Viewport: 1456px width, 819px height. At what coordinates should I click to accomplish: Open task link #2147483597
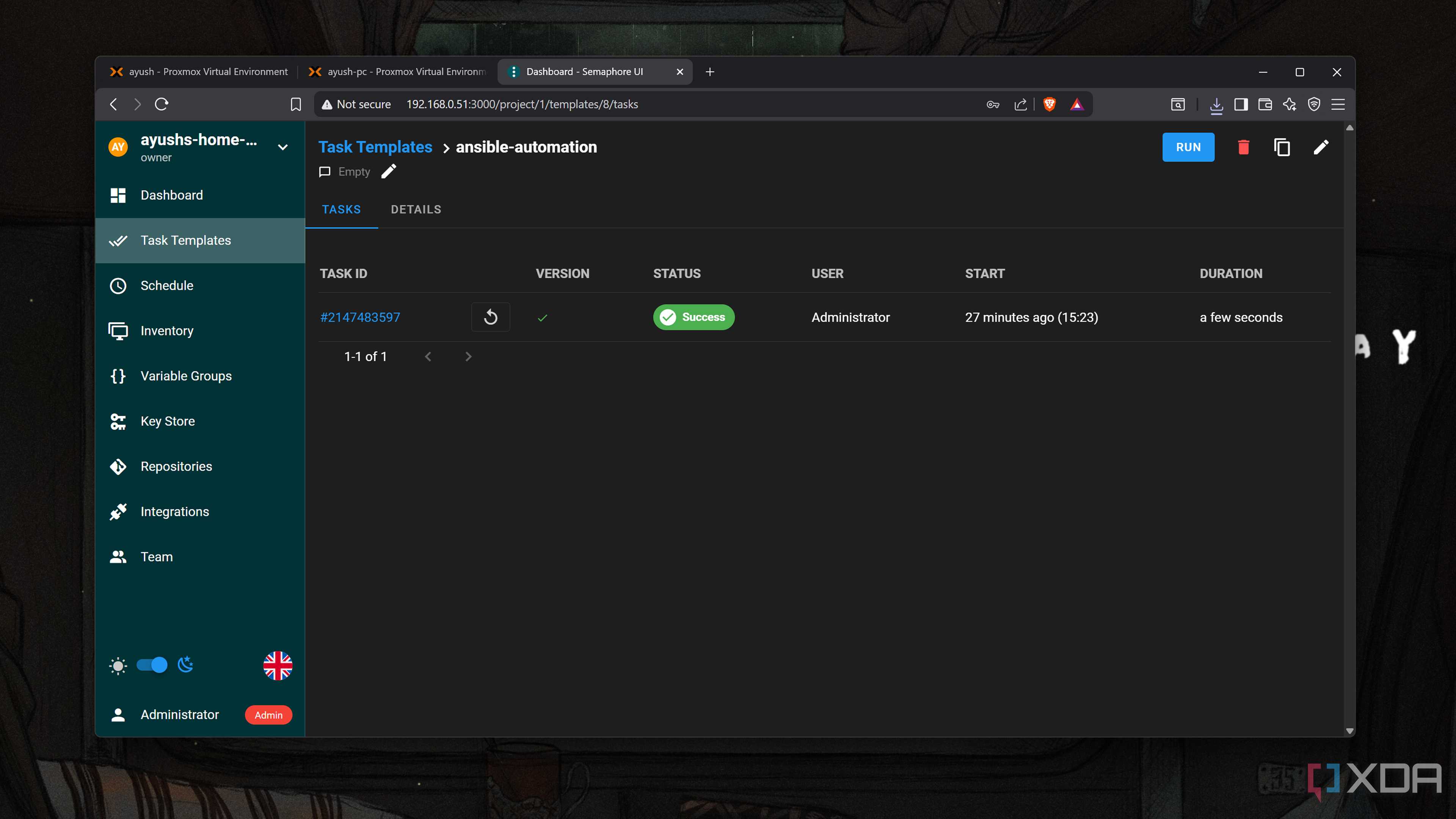[360, 317]
